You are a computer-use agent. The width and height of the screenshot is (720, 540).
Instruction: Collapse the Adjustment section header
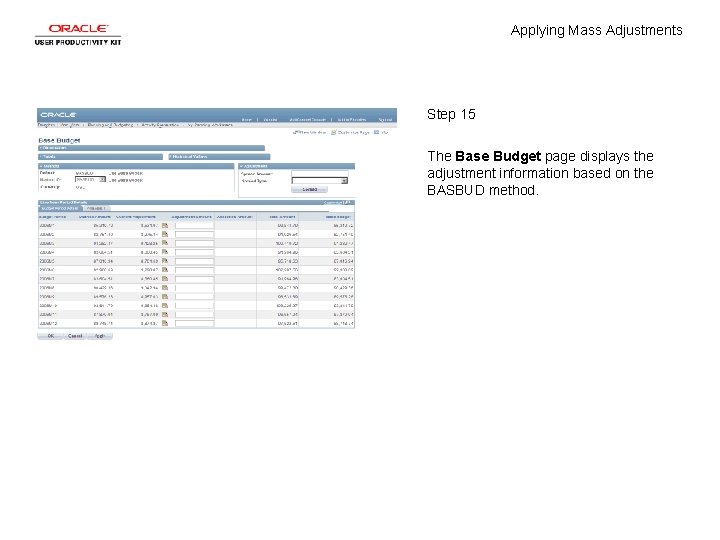coord(296,166)
